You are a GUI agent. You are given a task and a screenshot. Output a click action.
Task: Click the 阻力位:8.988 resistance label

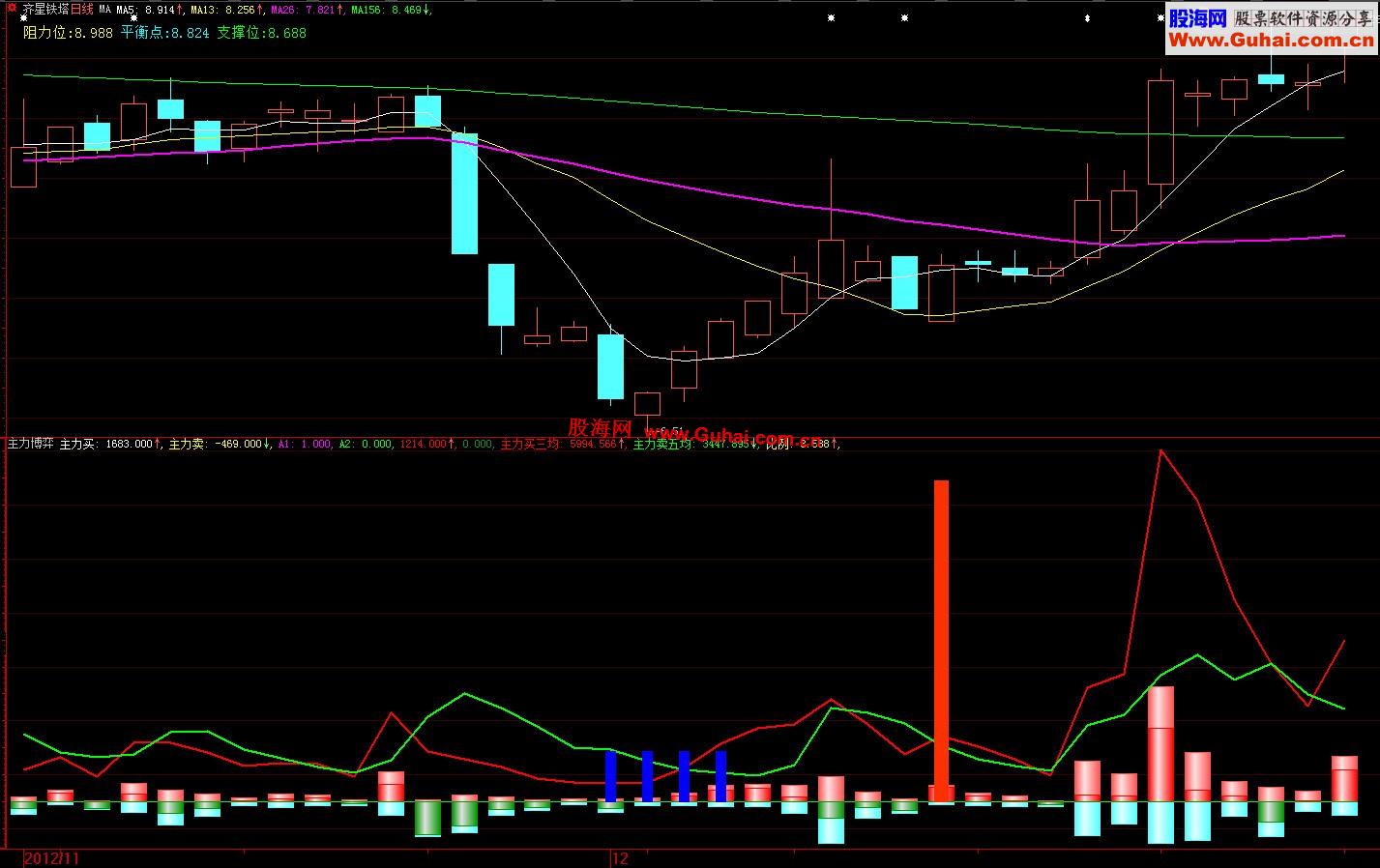68,32
